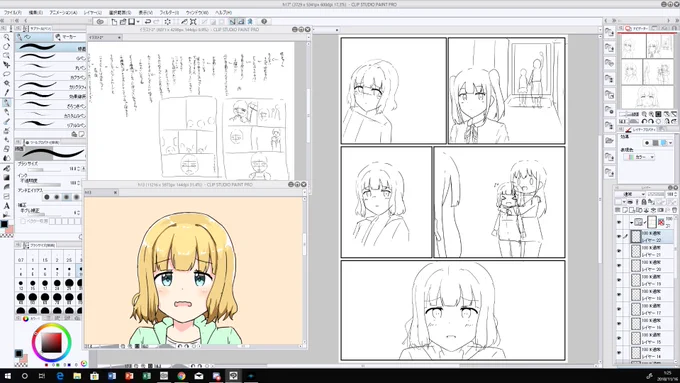Open Google Chrome from the taskbar
The image size is (680, 383).
(x=181, y=376)
